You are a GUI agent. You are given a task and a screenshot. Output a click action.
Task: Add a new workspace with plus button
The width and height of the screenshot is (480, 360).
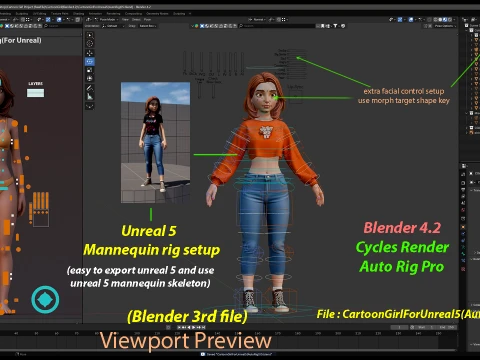(190, 14)
